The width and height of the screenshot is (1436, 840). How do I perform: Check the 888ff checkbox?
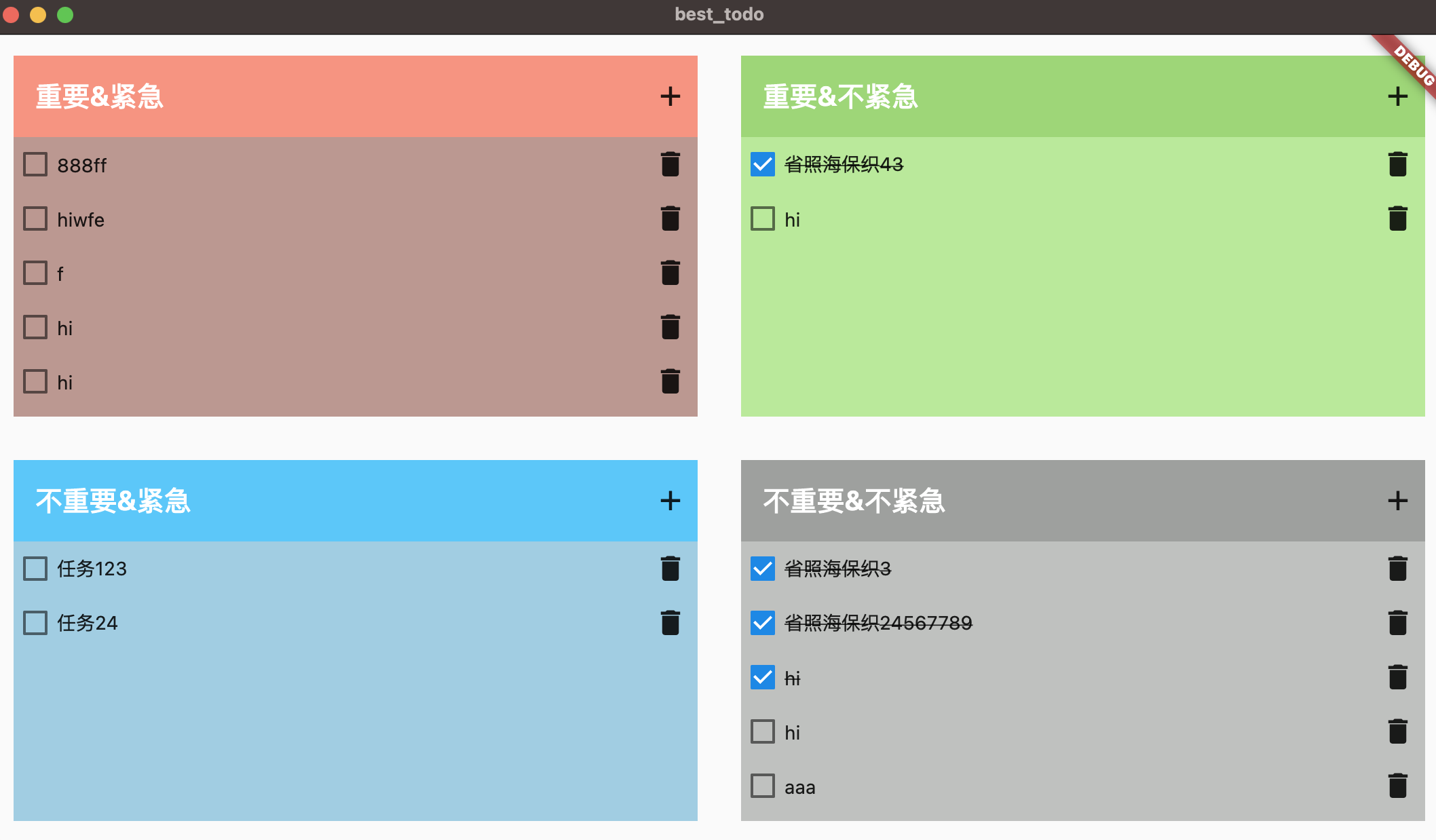coord(35,164)
